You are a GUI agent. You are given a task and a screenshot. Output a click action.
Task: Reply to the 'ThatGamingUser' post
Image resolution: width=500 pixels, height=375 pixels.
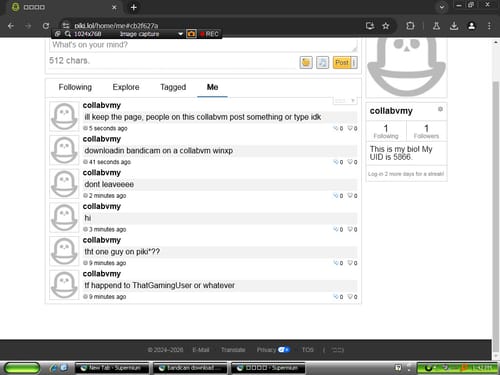point(338,297)
